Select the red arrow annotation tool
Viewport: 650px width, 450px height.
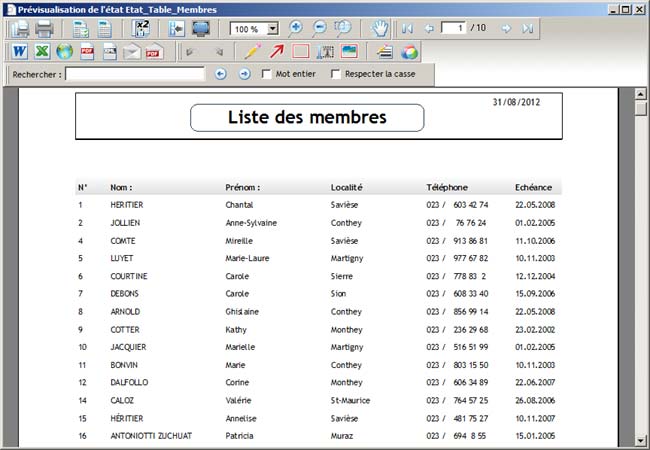click(277, 51)
